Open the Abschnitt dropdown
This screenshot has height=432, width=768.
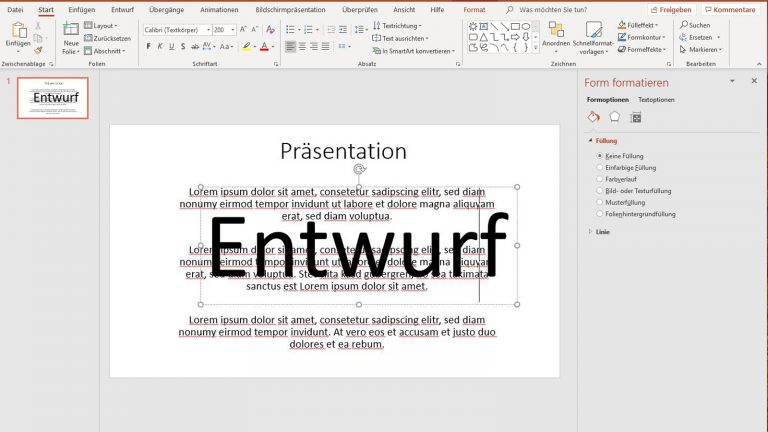coord(105,51)
